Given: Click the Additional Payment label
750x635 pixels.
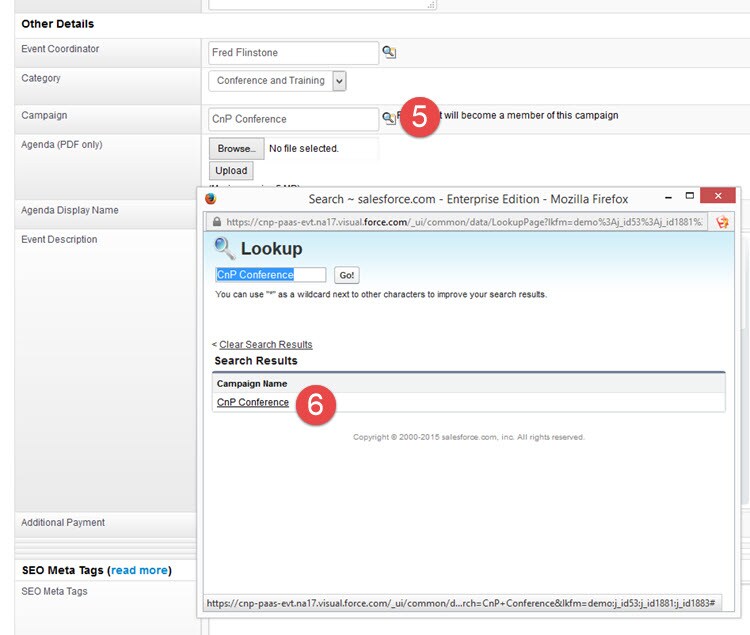Looking at the screenshot, I should 63,522.
